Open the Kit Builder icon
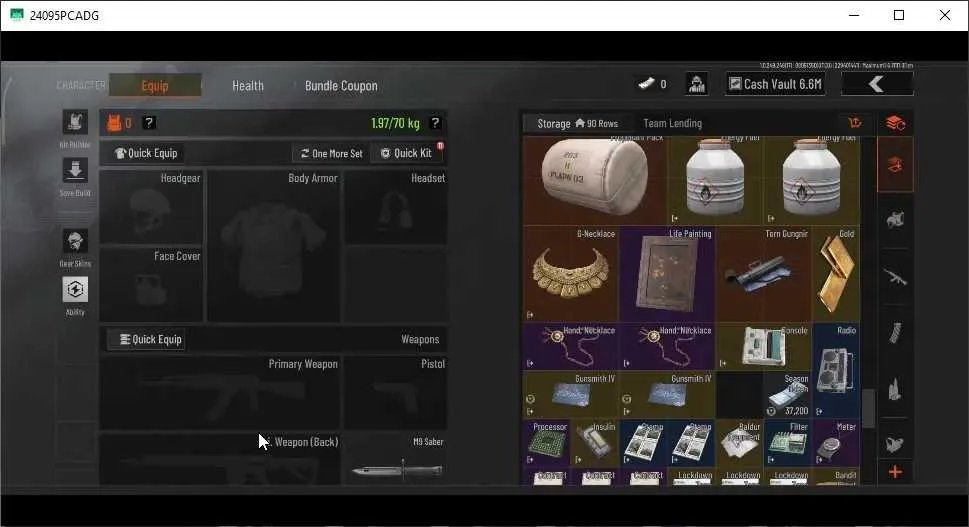969x527 pixels. (x=75, y=122)
